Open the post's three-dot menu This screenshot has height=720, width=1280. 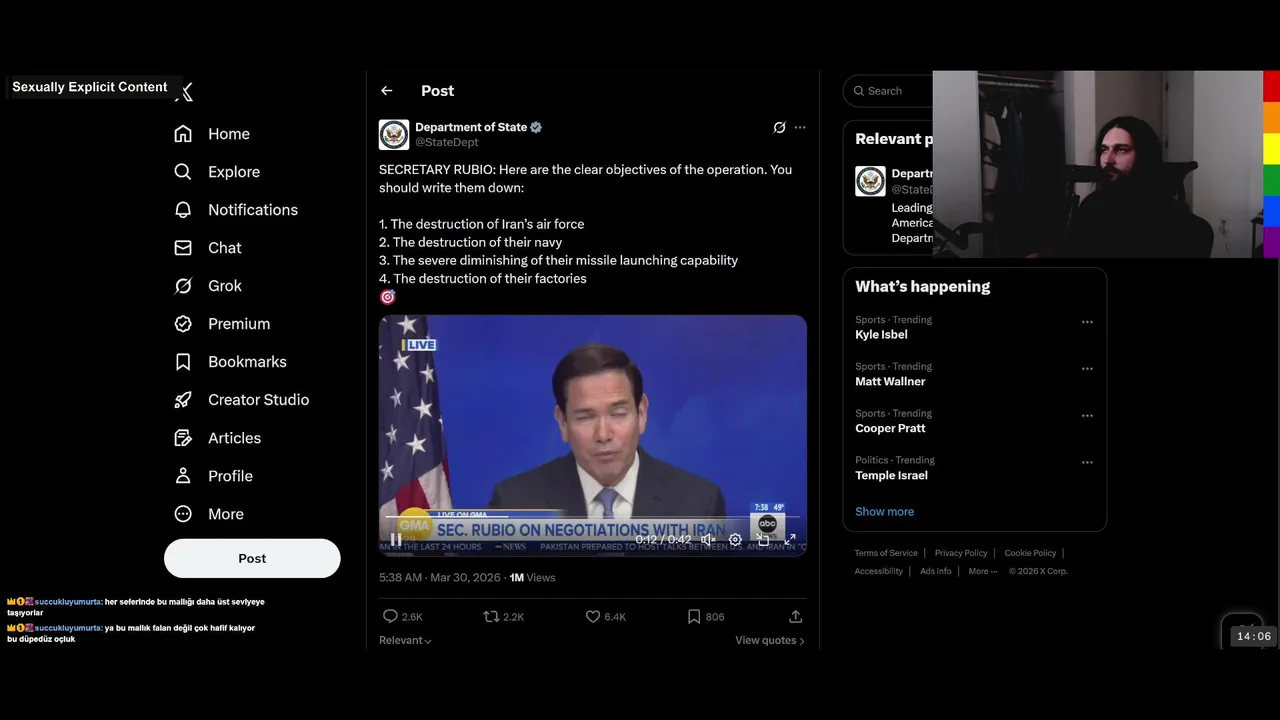point(800,128)
